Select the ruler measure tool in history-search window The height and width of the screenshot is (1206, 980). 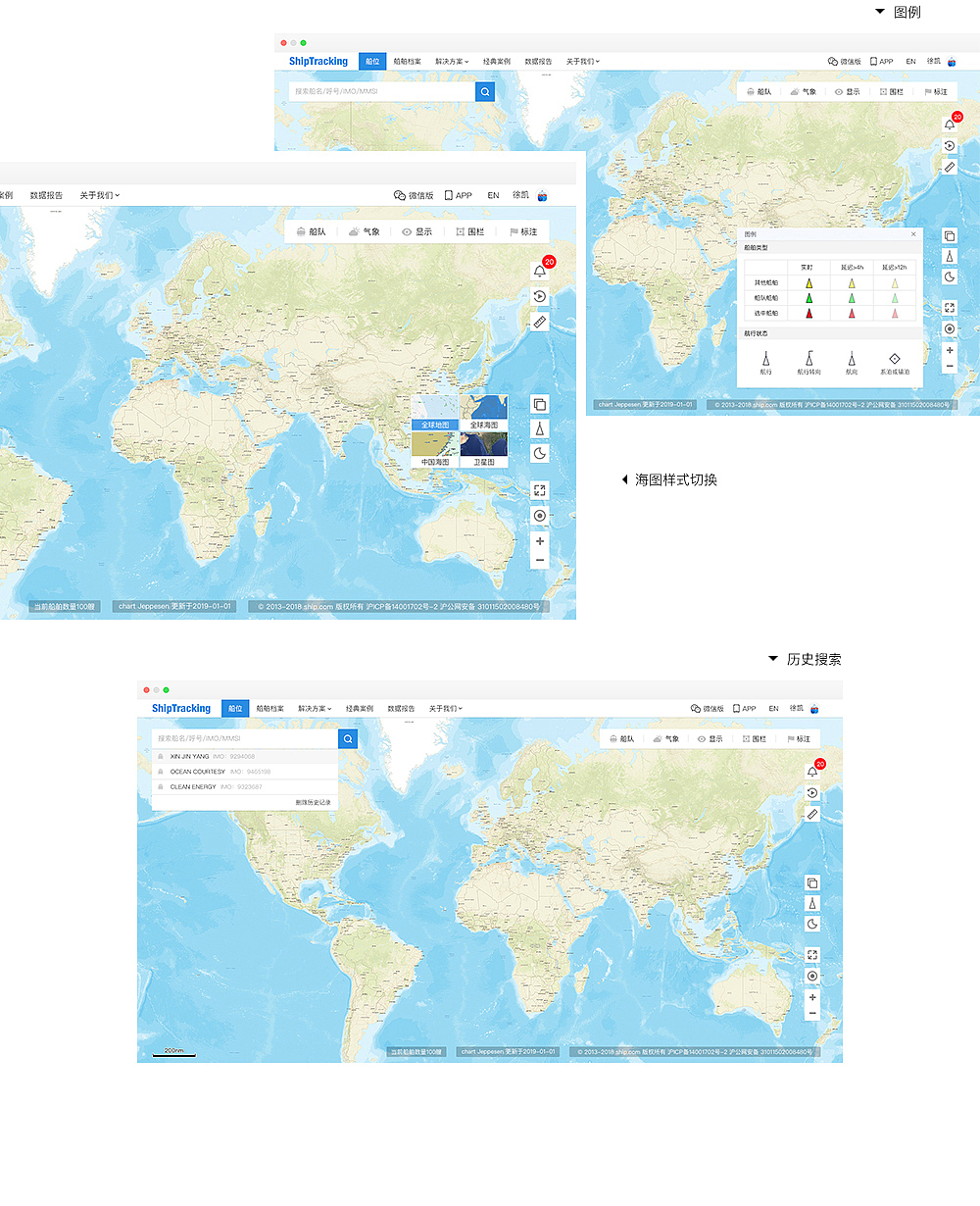812,814
